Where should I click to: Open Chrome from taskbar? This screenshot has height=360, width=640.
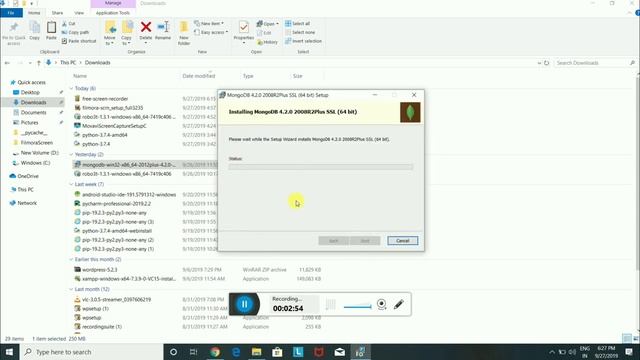click(x=215, y=352)
